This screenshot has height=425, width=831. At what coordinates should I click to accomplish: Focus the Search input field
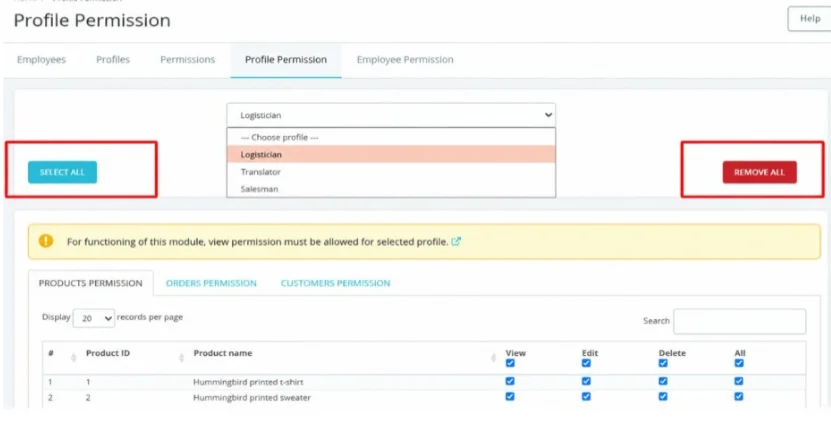click(739, 321)
